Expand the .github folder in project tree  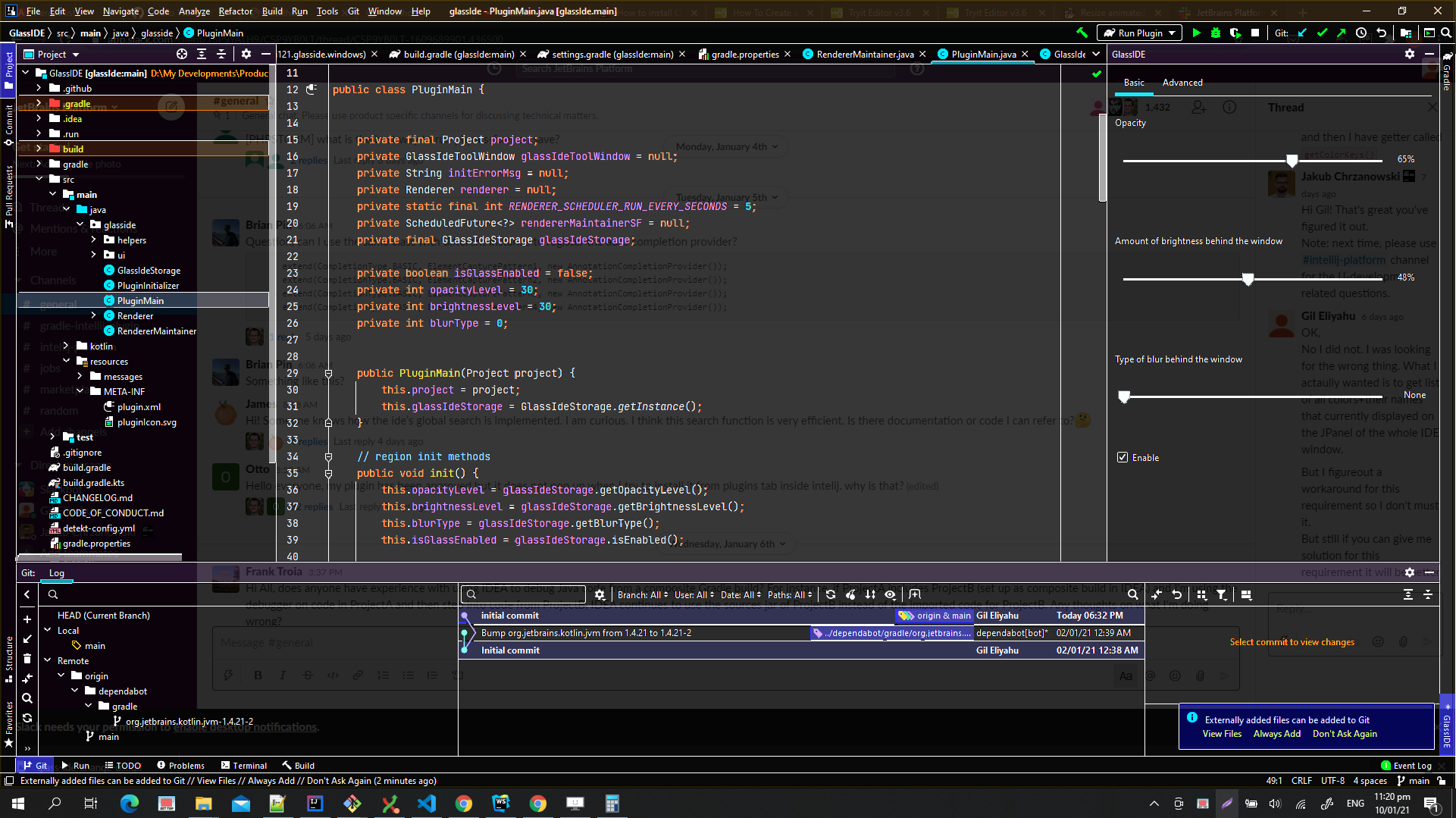click(39, 88)
